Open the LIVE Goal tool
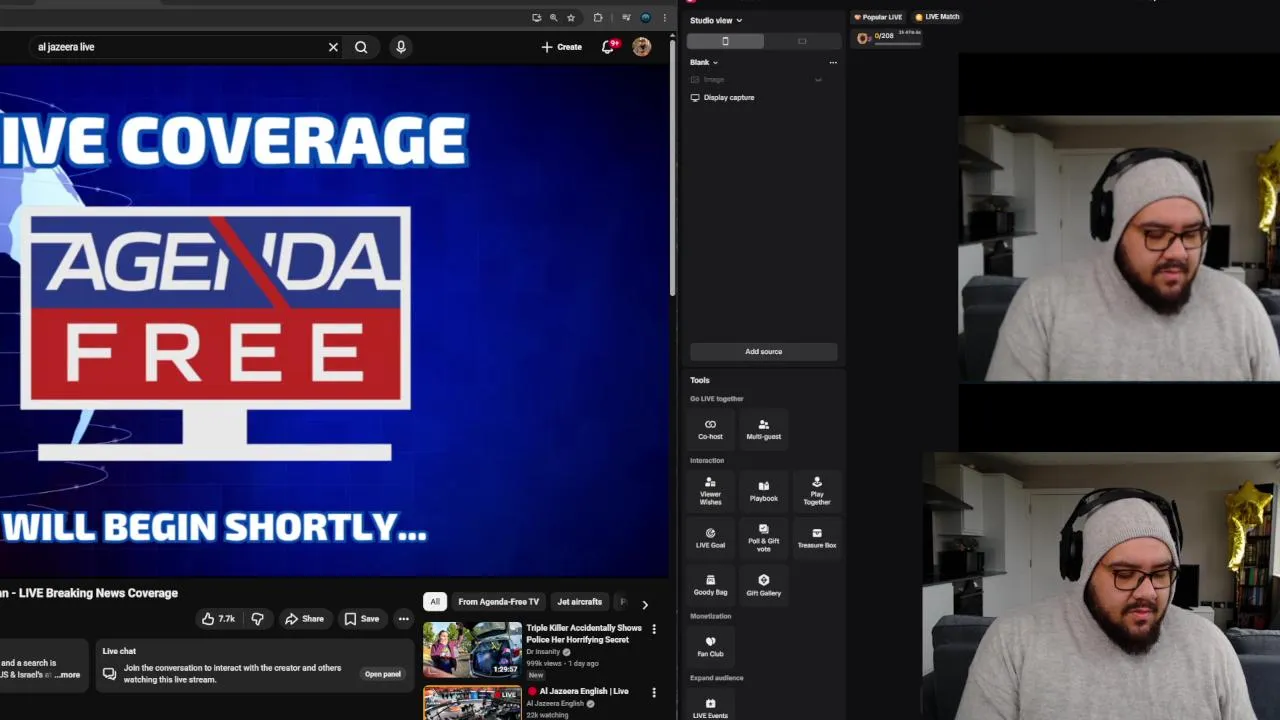The image size is (1280, 720). [x=710, y=538]
